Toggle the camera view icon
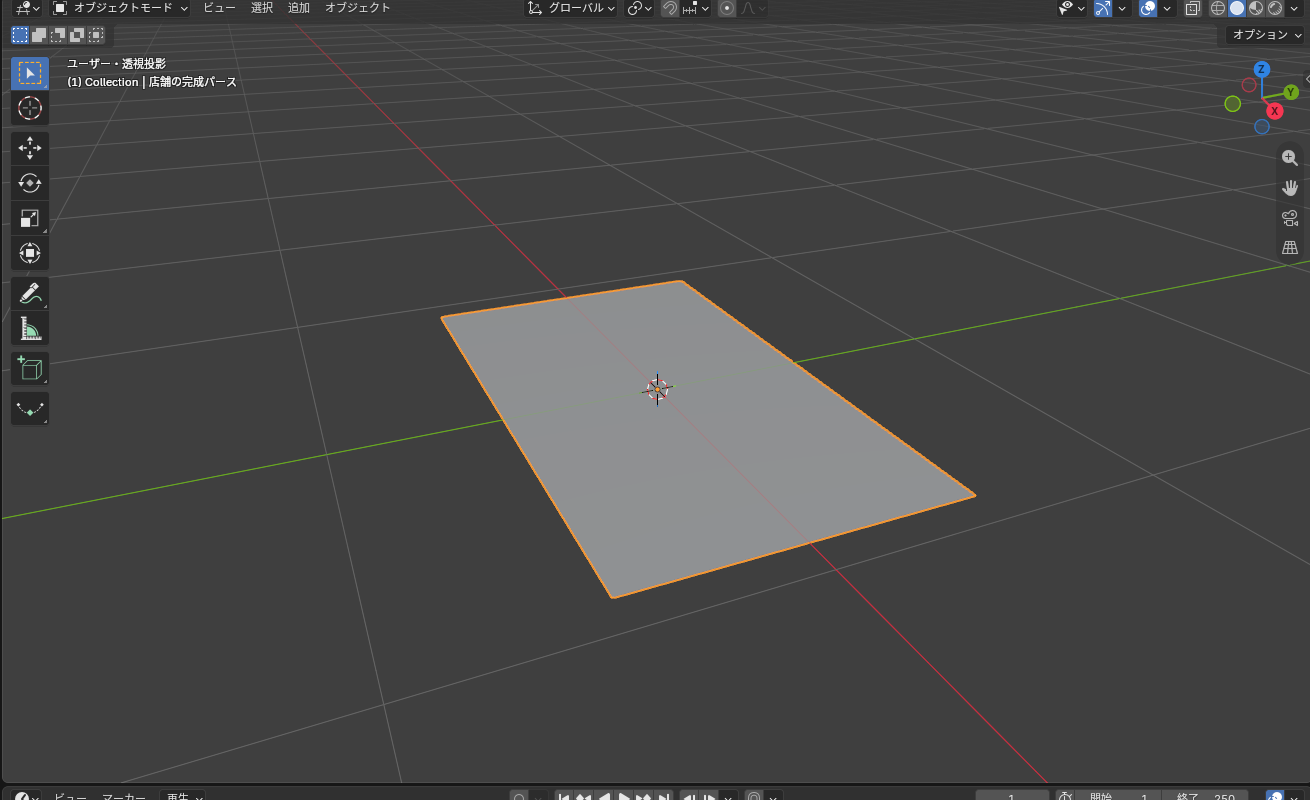This screenshot has height=800, width=1310. click(1290, 218)
